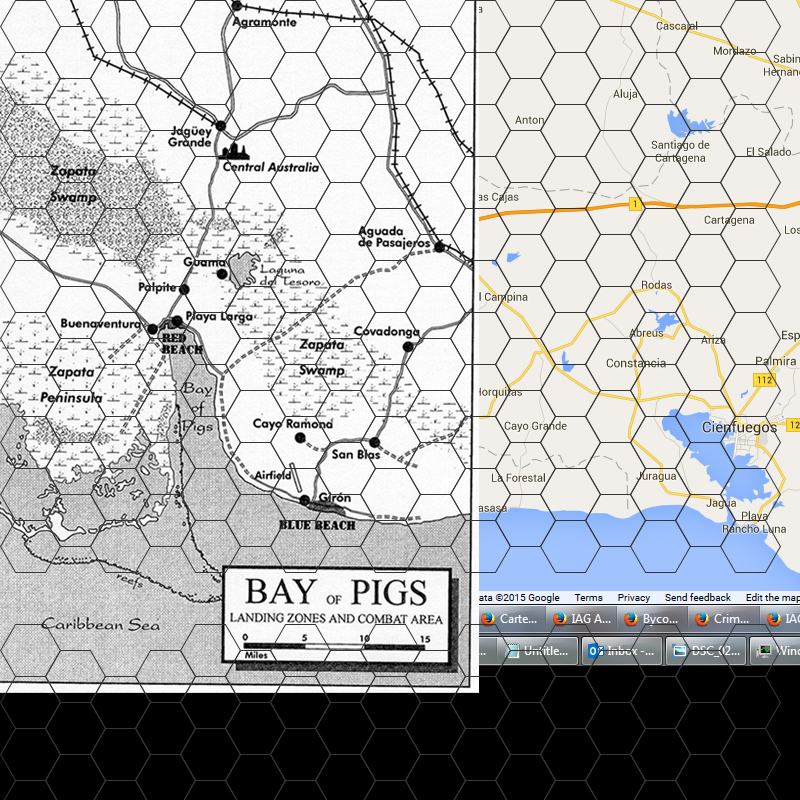Viewport: 800px width, 800px height.
Task: Click the Juragua map label
Action: (657, 476)
